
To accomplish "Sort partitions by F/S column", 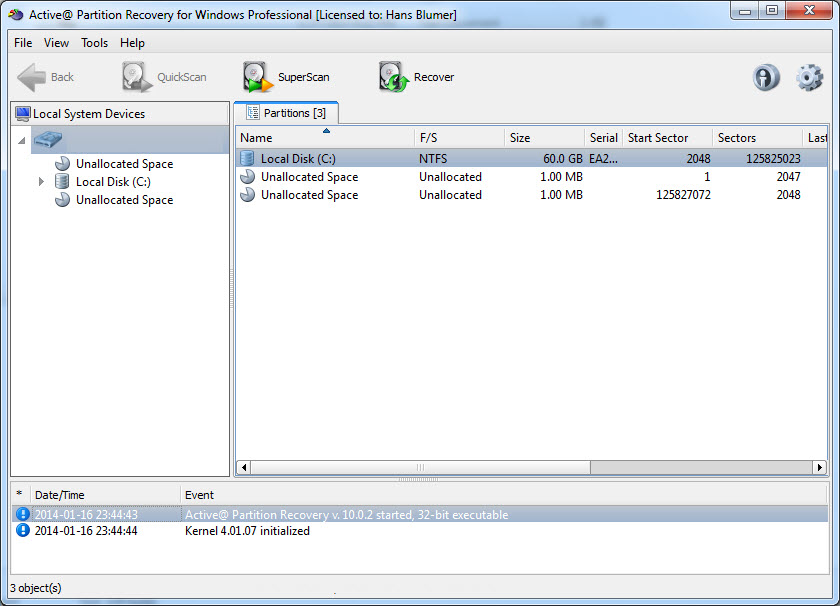I will pyautogui.click(x=460, y=138).
